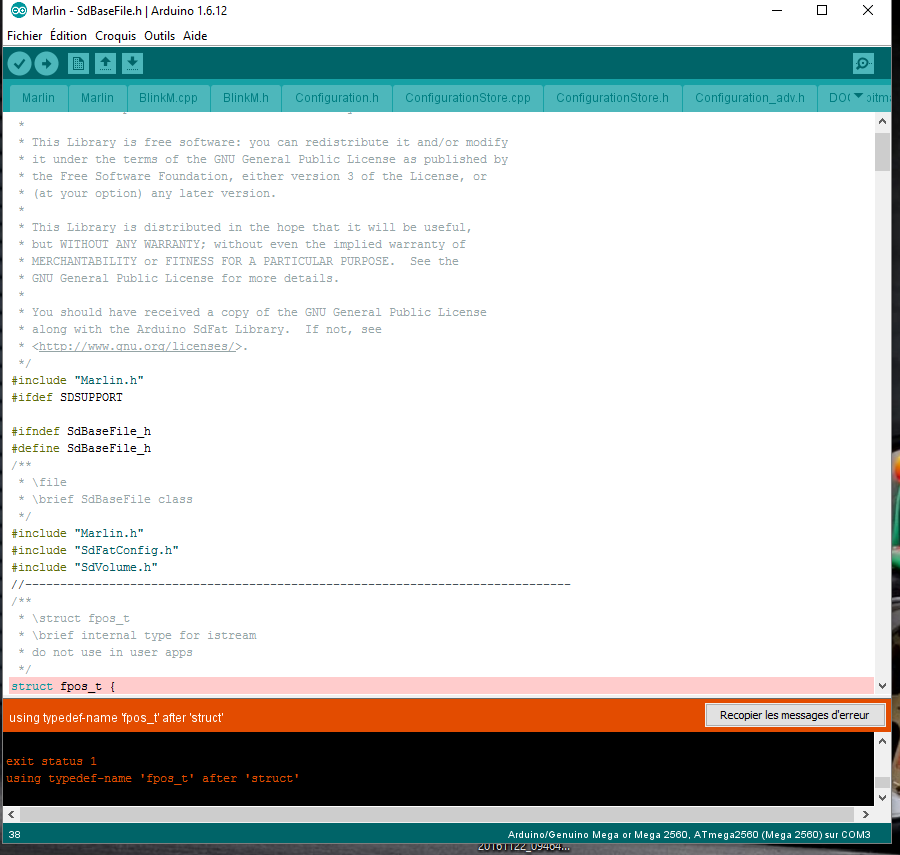Click the editor scrollbar down arrow

882,686
